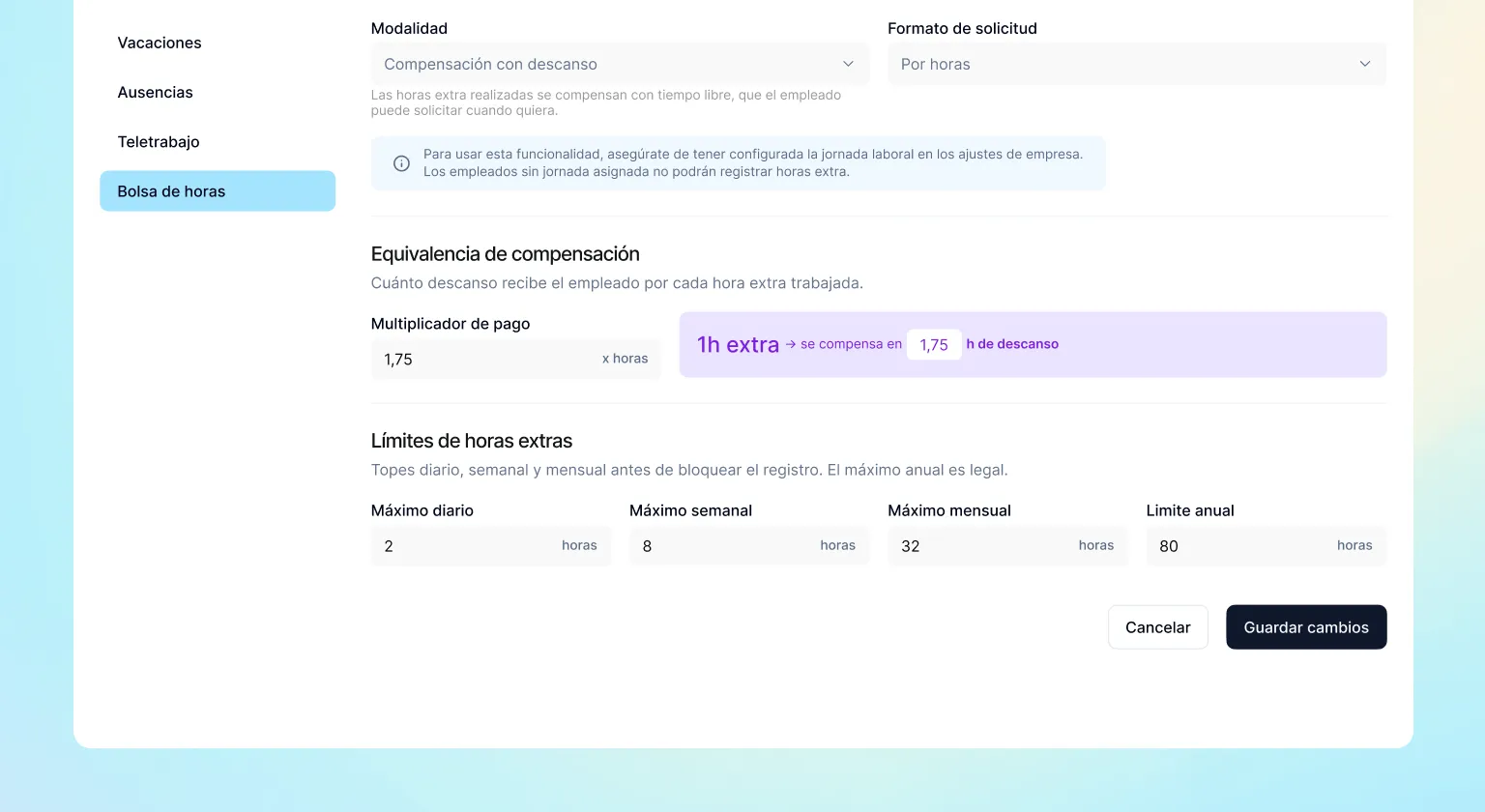Click the Cancelar button
The width and height of the screenshot is (1485, 812).
1157,627
